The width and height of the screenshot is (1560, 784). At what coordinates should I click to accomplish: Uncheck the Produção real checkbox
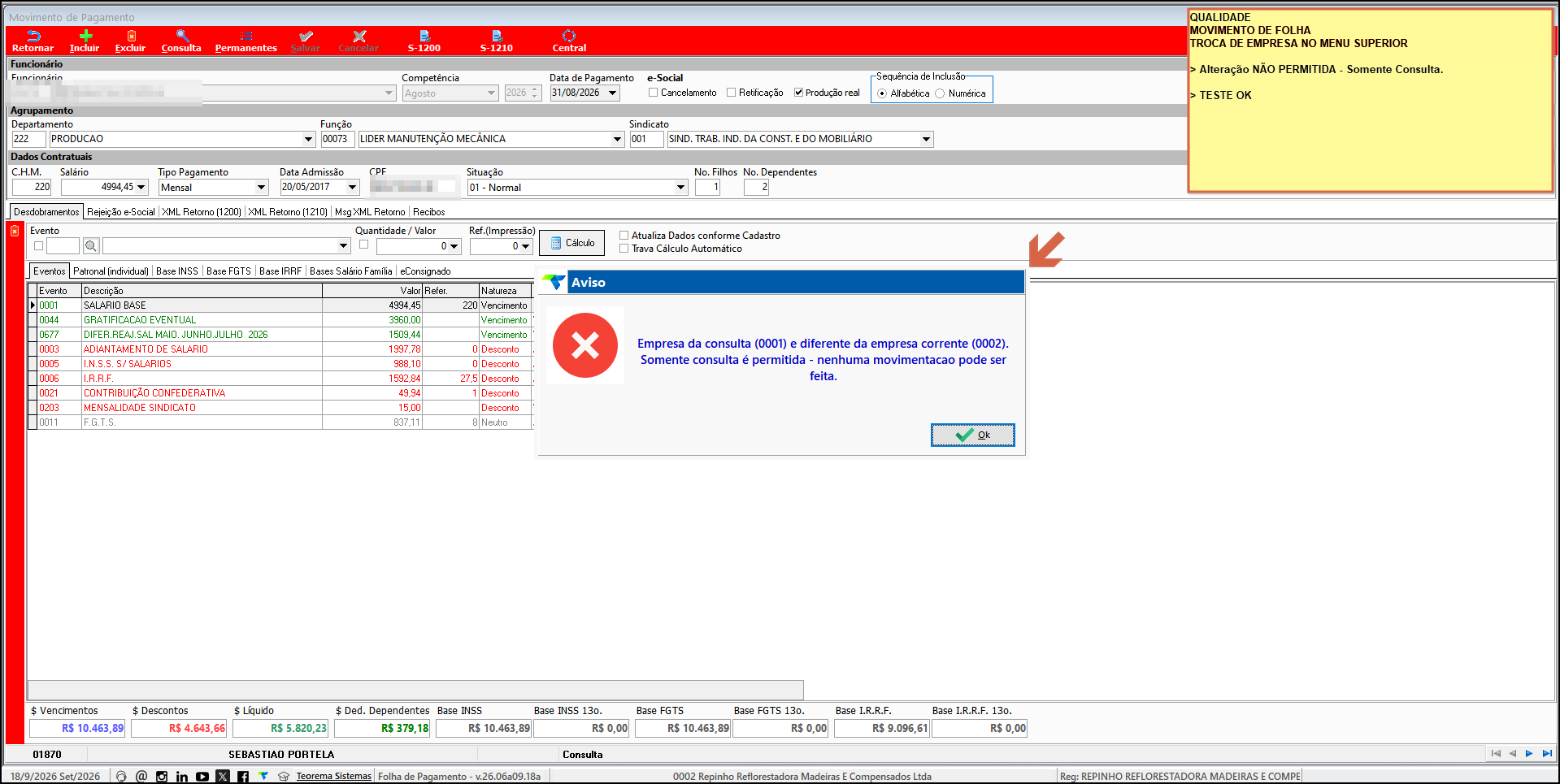(798, 93)
